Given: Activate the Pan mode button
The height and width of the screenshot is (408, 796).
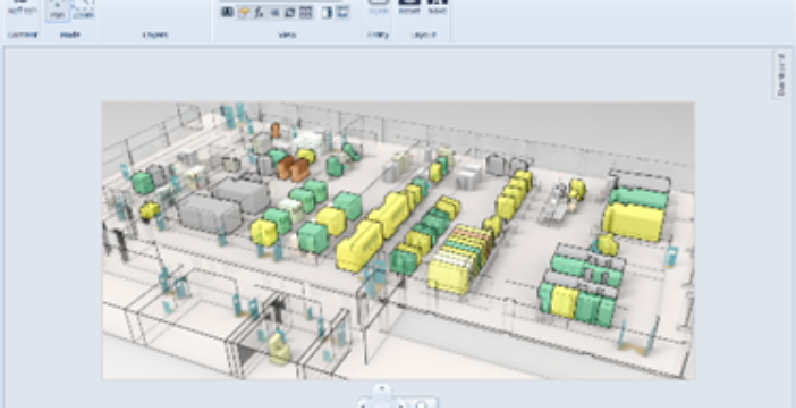Looking at the screenshot, I should point(57,12).
